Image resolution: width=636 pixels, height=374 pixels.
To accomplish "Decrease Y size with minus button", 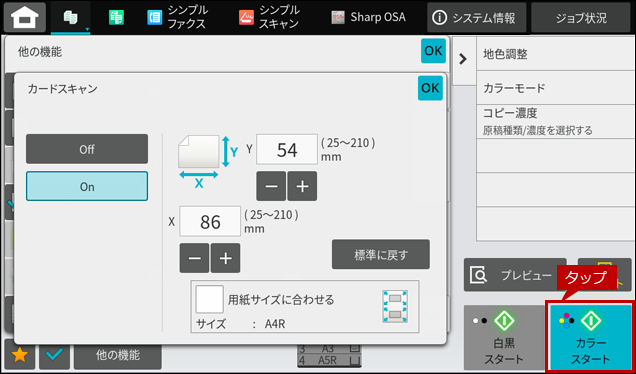I will tap(271, 186).
